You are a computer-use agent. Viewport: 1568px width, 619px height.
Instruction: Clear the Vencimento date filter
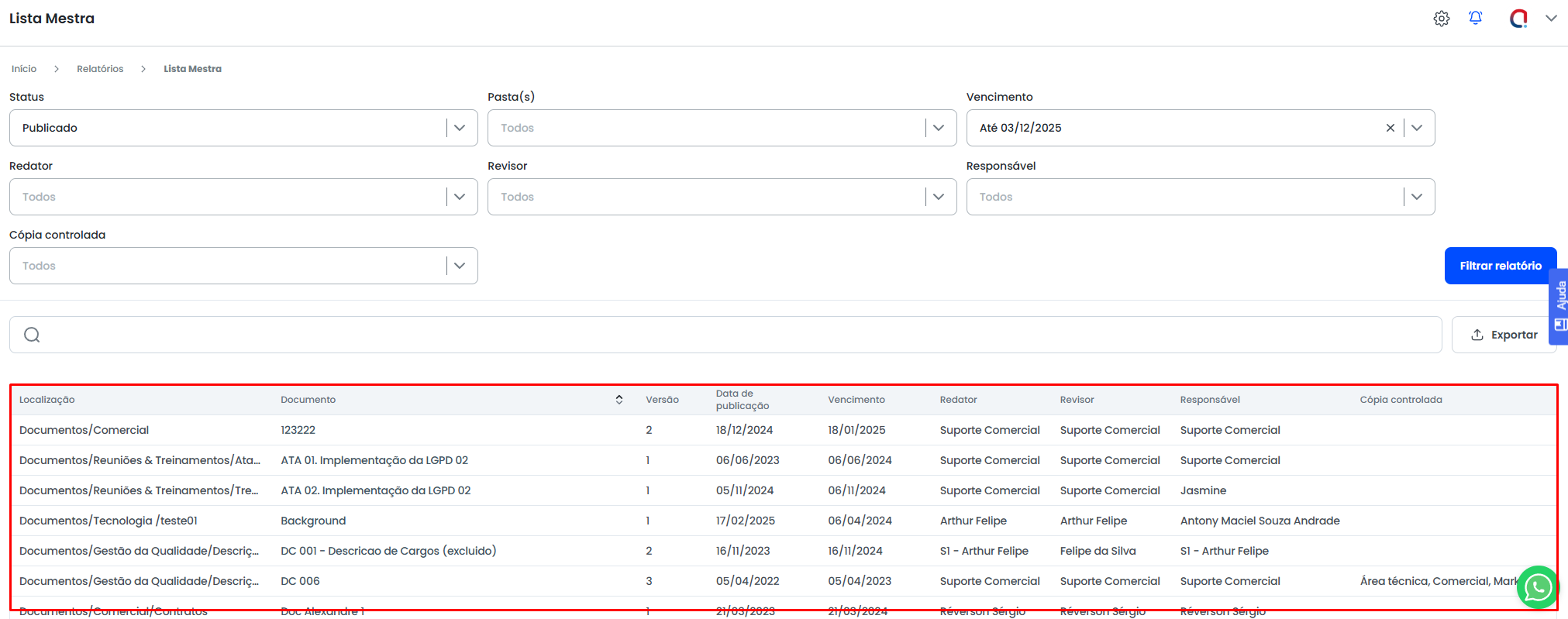(x=1390, y=128)
